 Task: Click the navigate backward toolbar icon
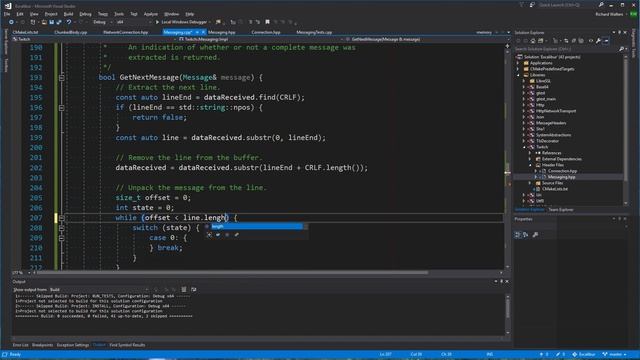(11, 22)
